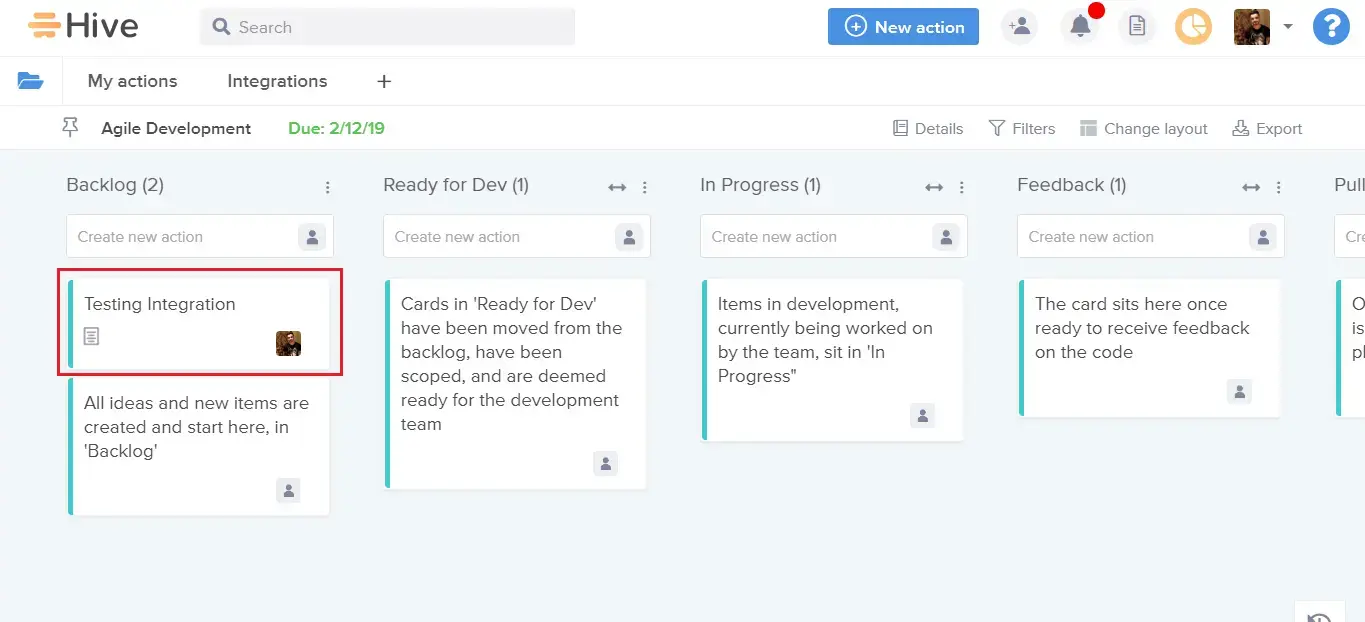Screen dimensions: 1365x622
Task: Open the Testing Integration card
Action: click(160, 304)
